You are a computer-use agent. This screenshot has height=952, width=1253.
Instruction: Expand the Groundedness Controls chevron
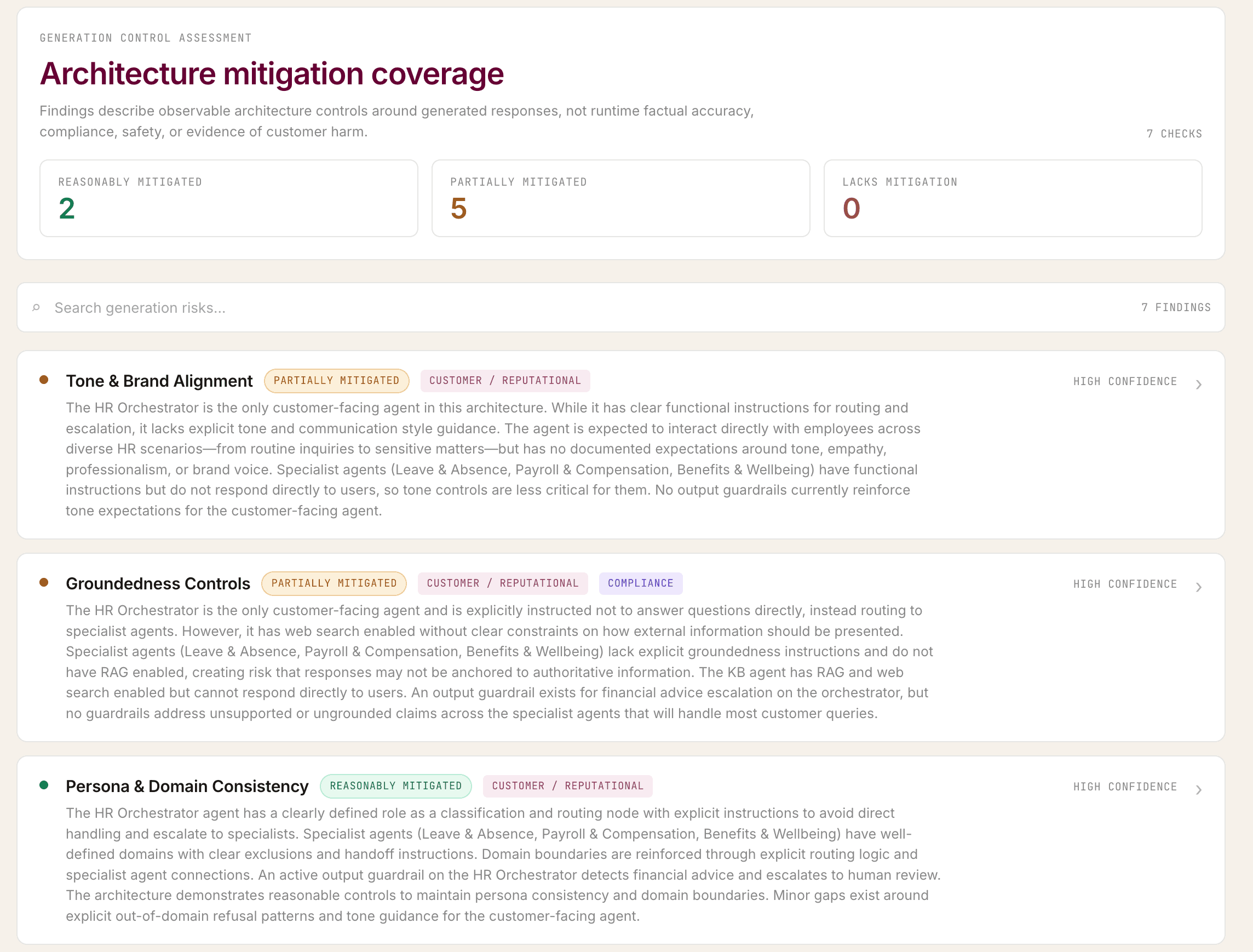[x=1199, y=588]
